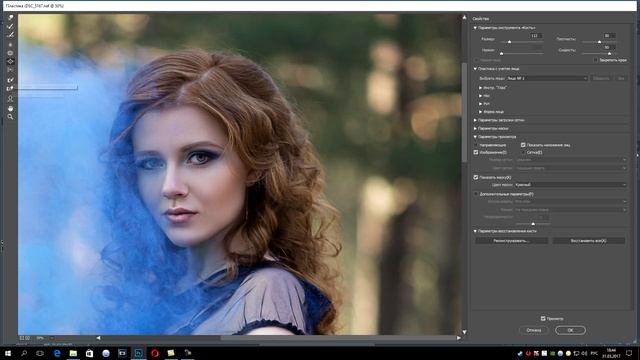Click the scroll-up arrow beside the canvas
This screenshot has height=360, width=640.
point(464,17)
